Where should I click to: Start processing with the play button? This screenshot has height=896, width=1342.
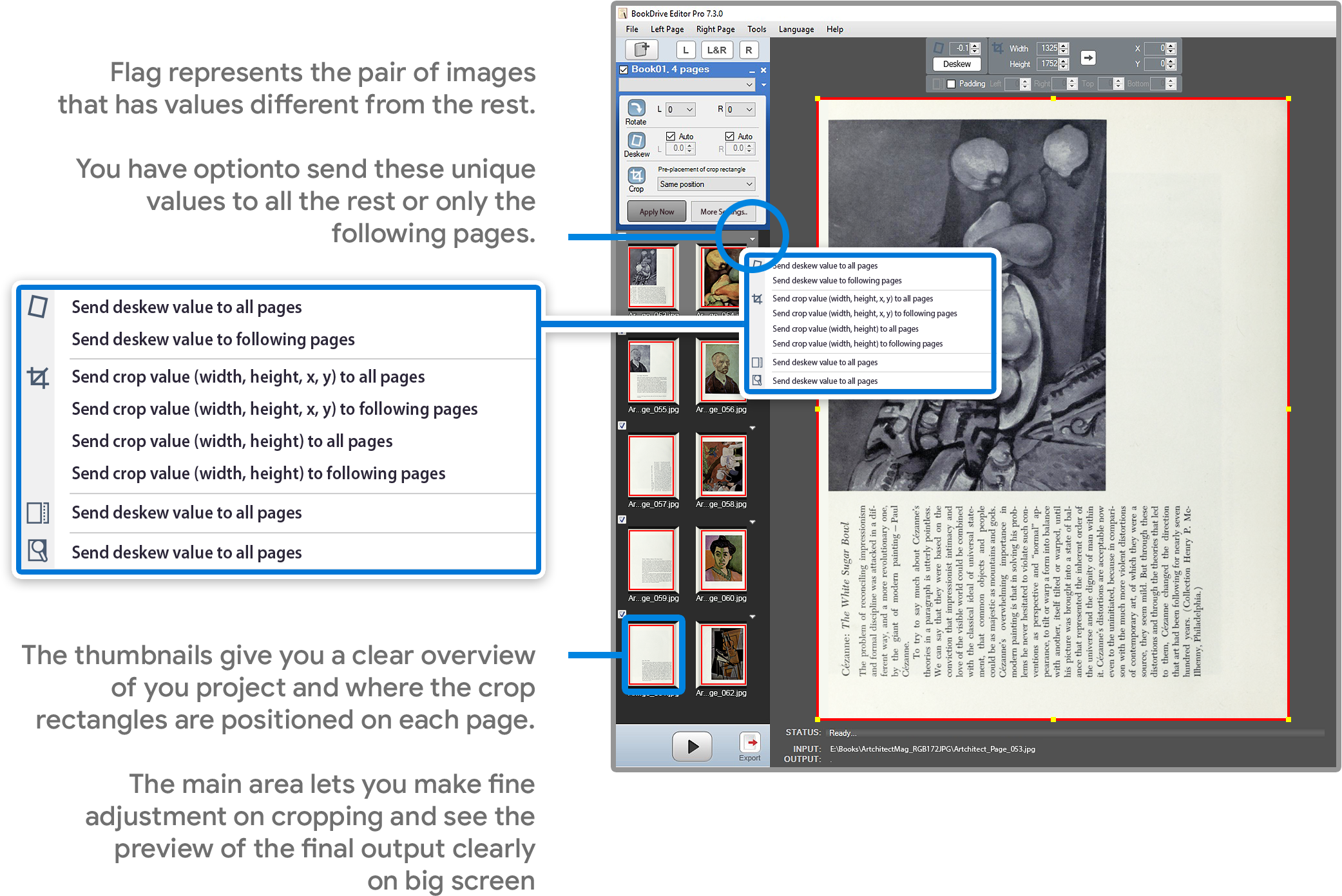click(693, 747)
